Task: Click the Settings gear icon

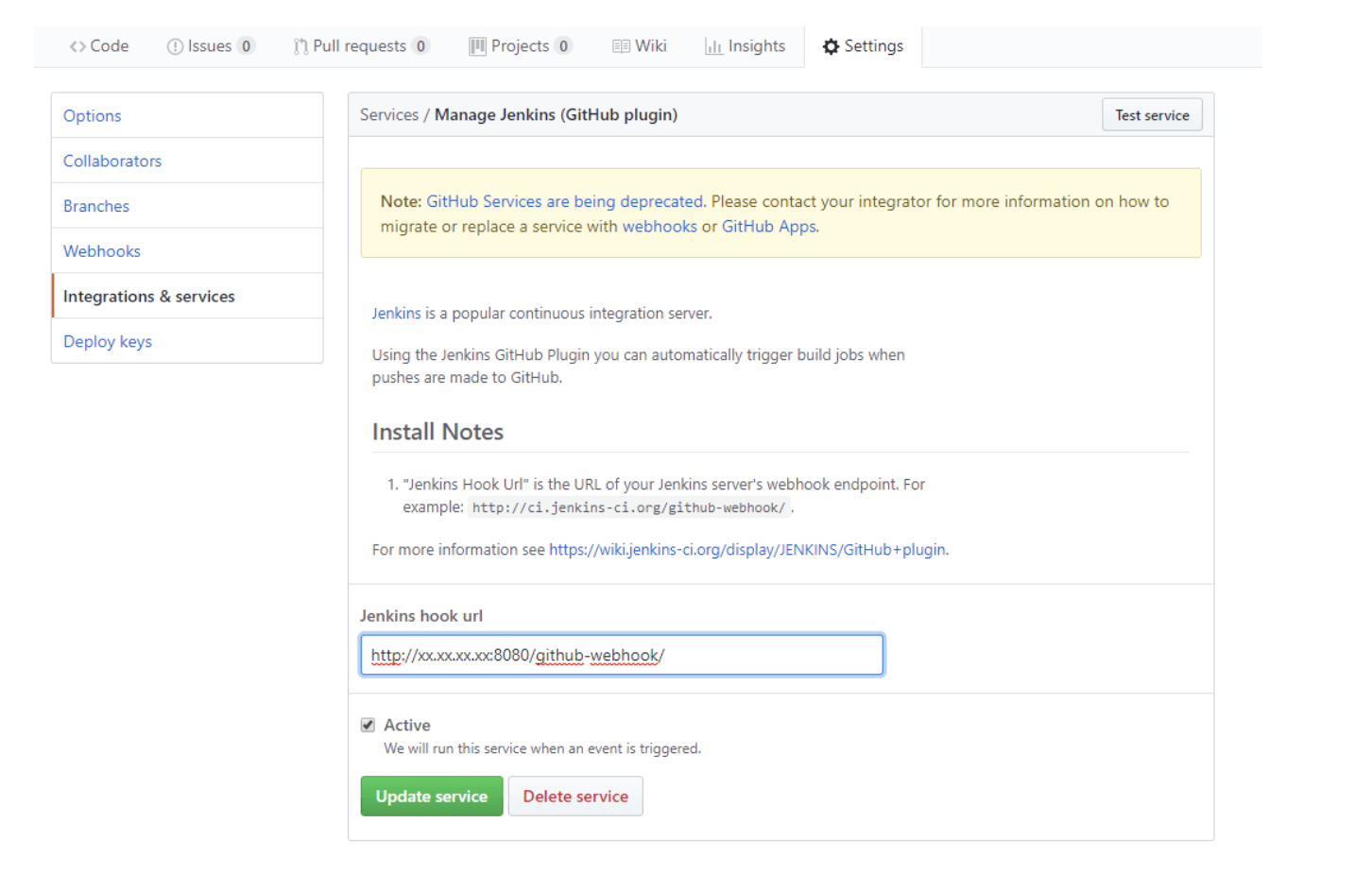Action: click(831, 46)
